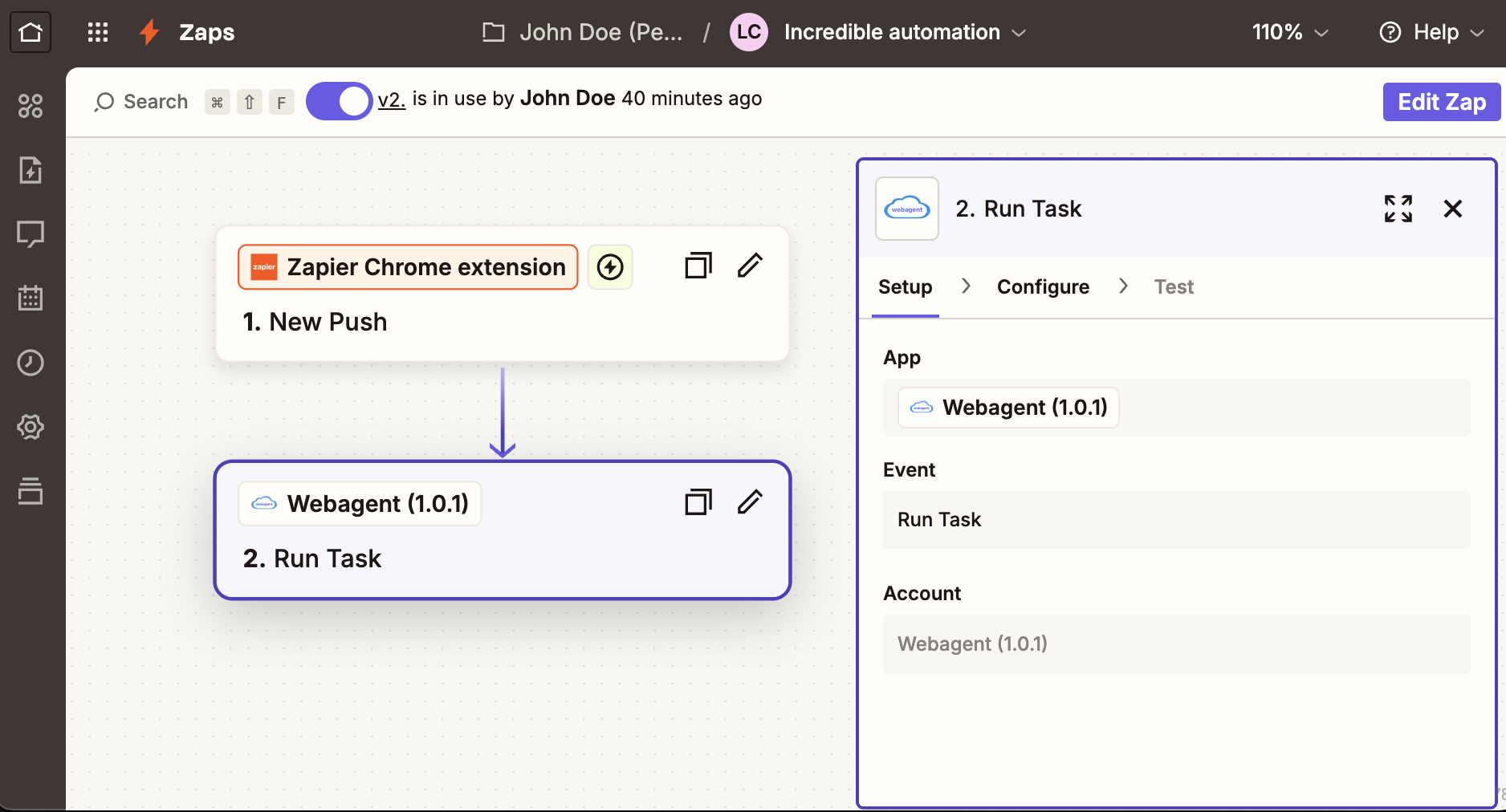
Task: View Zap history via the clock icon
Action: click(x=31, y=362)
